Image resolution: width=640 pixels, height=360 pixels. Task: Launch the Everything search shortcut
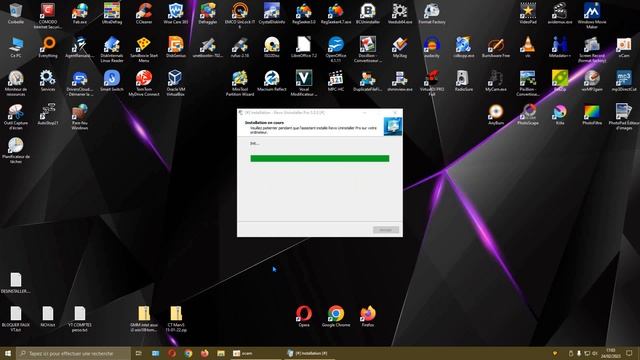click(x=48, y=47)
